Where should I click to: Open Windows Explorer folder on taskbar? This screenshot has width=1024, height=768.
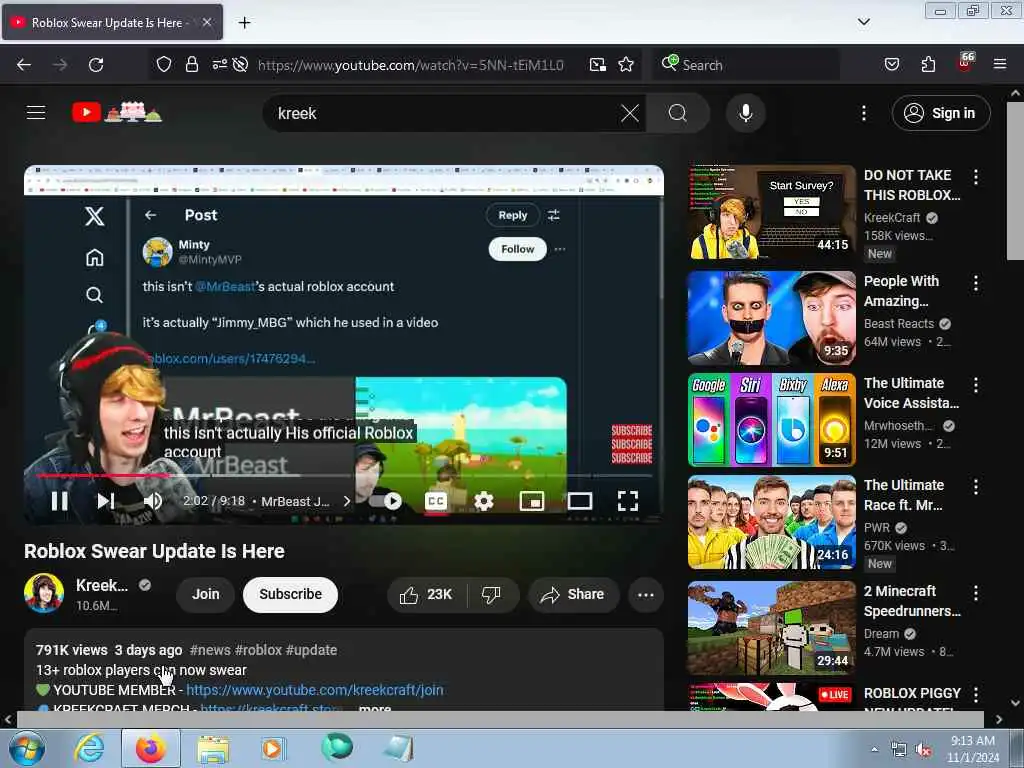click(213, 748)
